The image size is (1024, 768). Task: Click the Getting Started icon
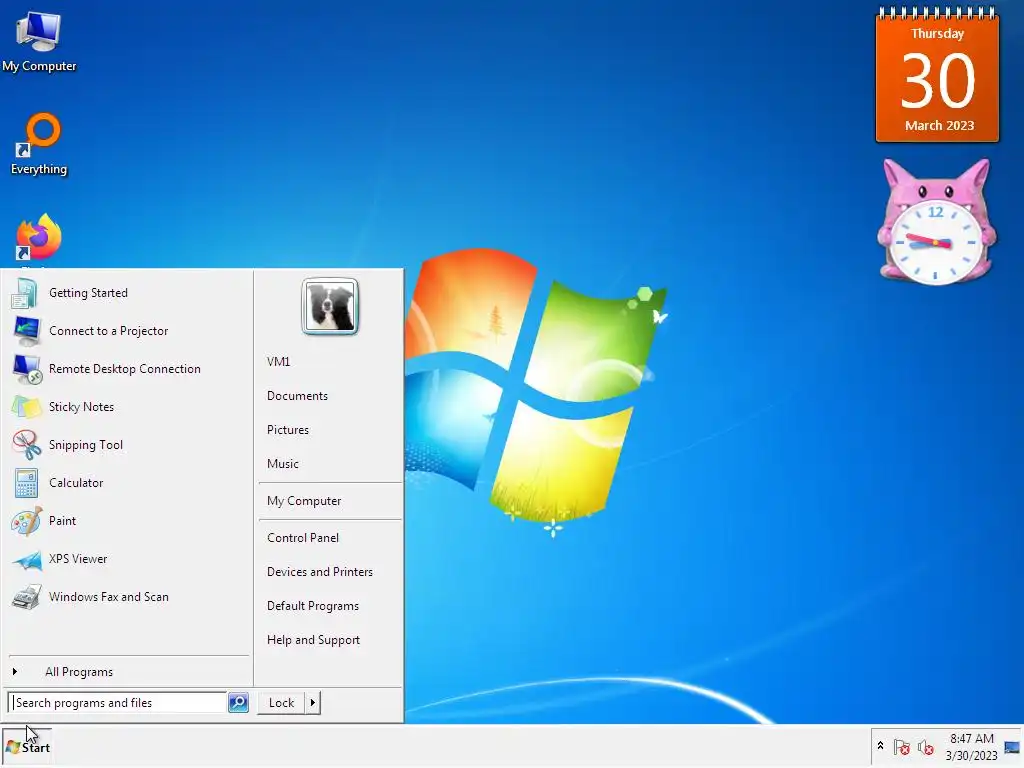point(26,293)
